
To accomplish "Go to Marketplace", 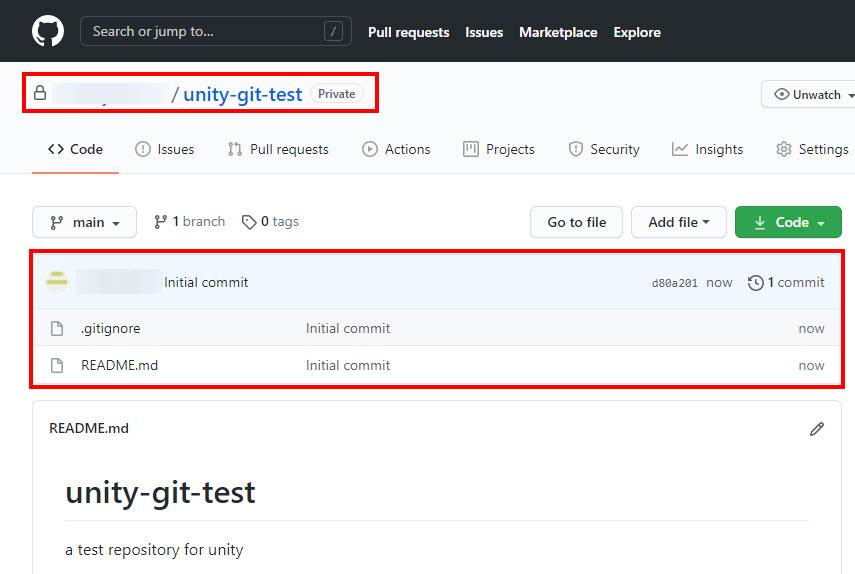I will coord(558,32).
